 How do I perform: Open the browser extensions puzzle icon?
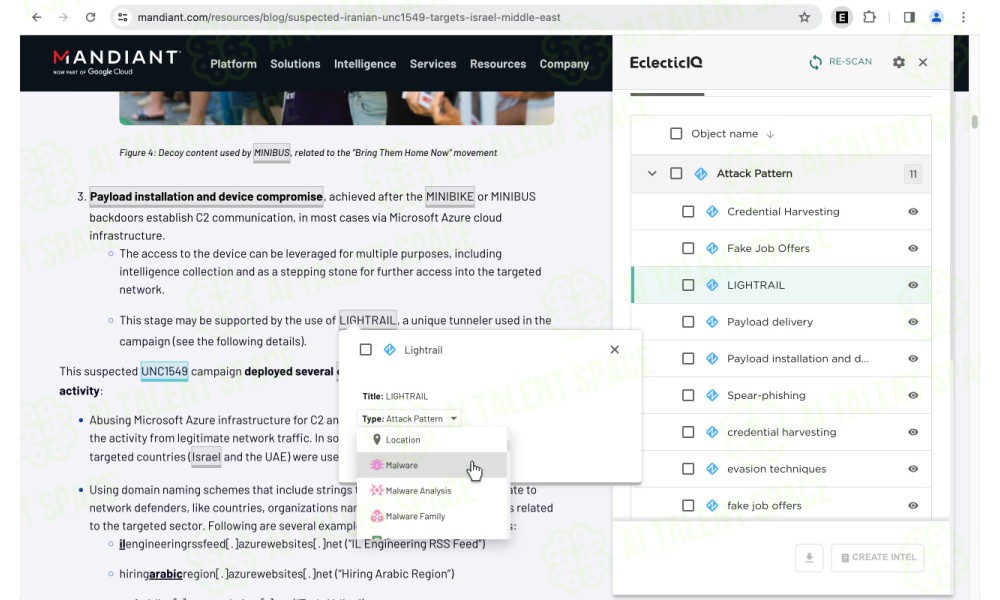[x=869, y=17]
